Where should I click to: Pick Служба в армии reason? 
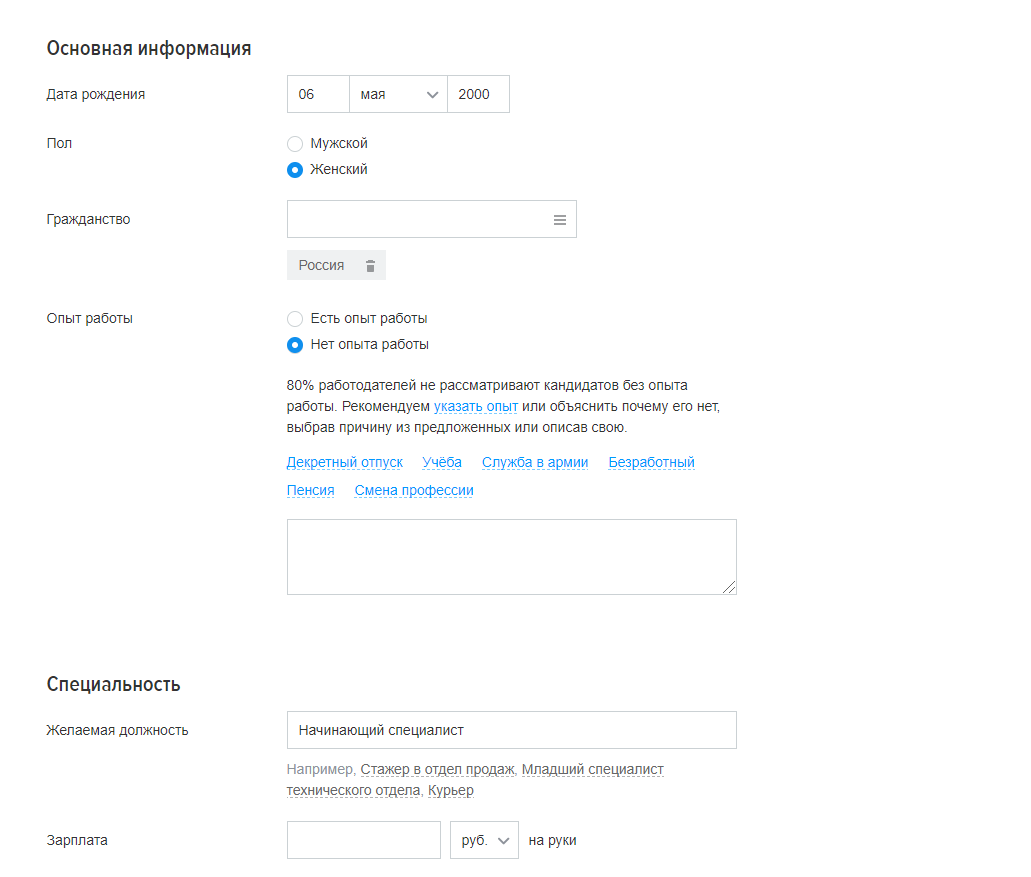click(x=535, y=463)
